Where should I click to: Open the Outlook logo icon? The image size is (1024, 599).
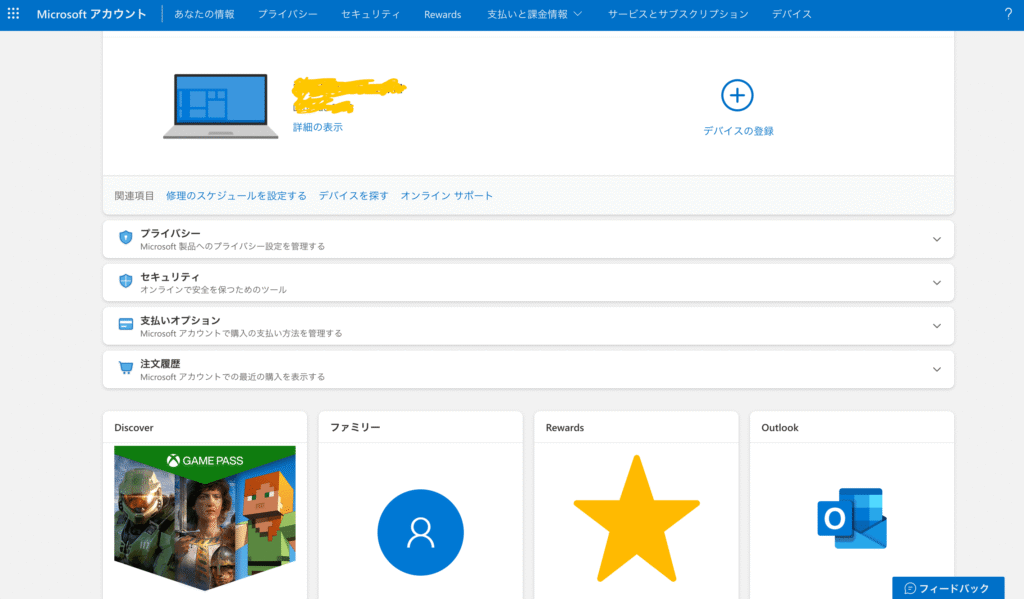coord(852,518)
